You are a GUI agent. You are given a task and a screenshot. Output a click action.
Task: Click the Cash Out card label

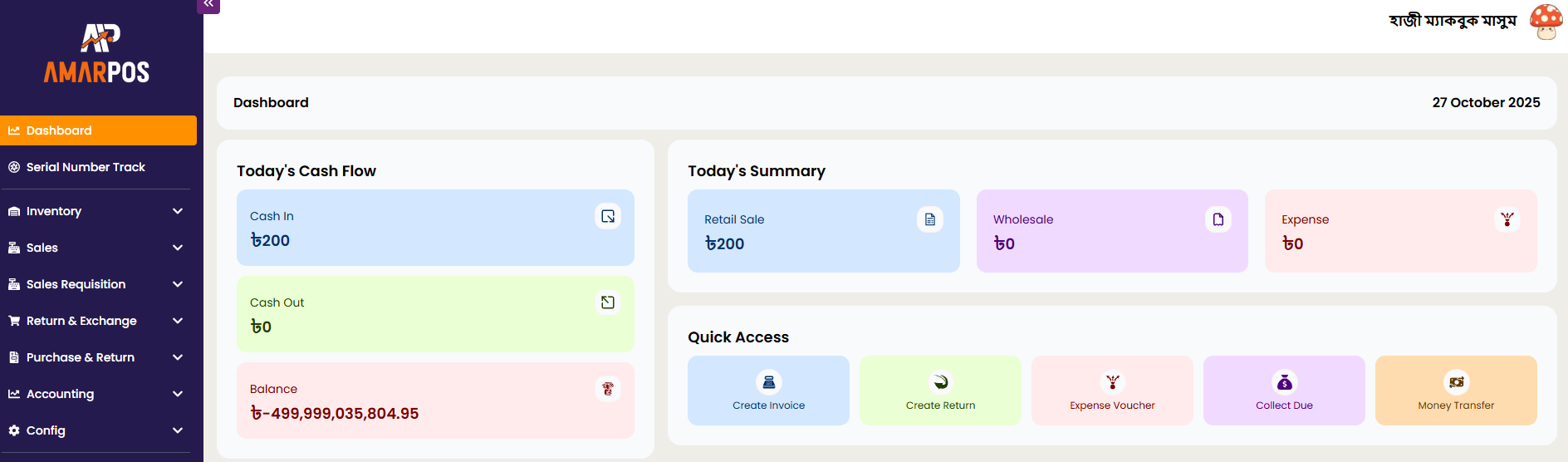click(277, 302)
